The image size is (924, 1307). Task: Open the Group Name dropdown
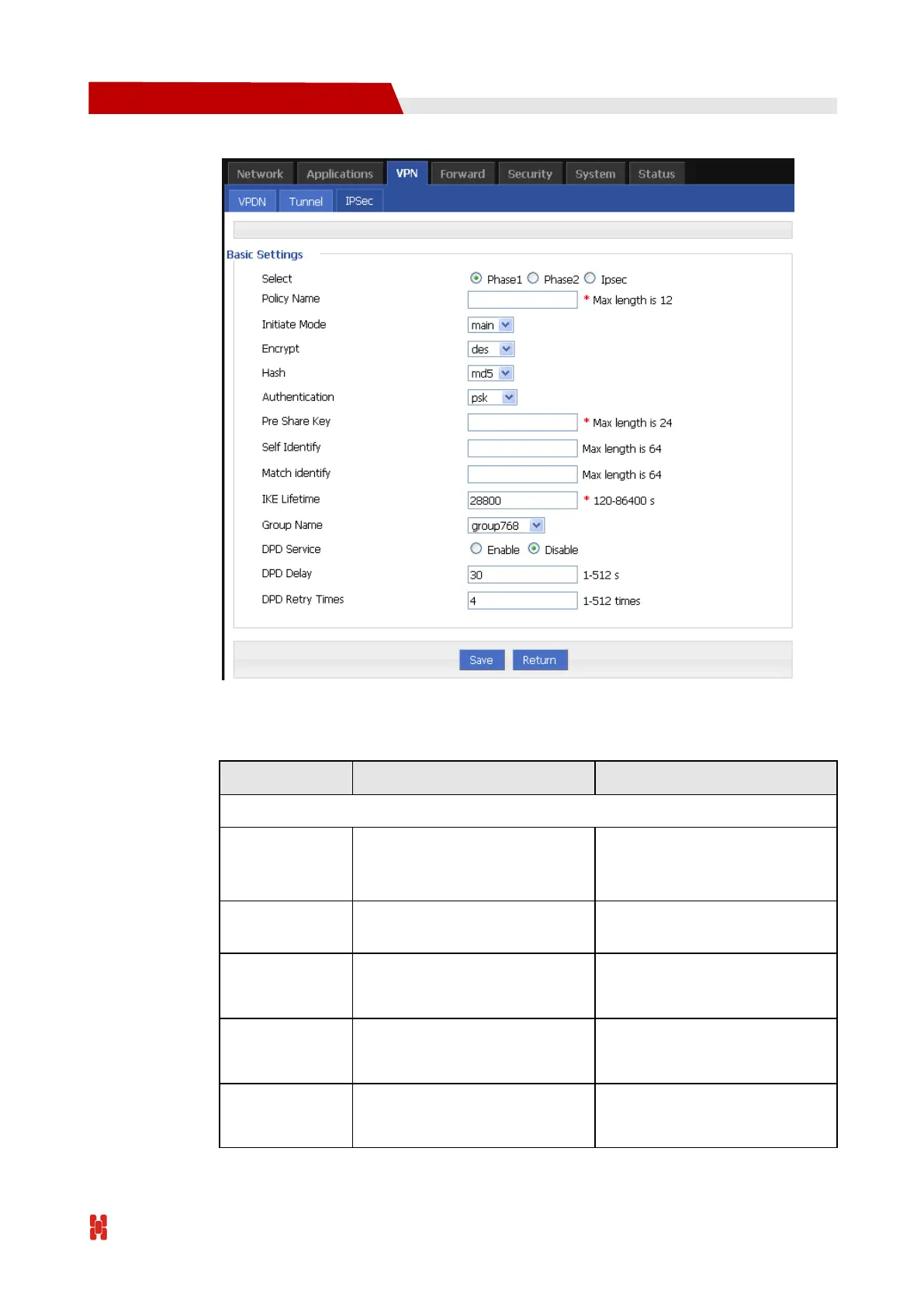[x=507, y=525]
